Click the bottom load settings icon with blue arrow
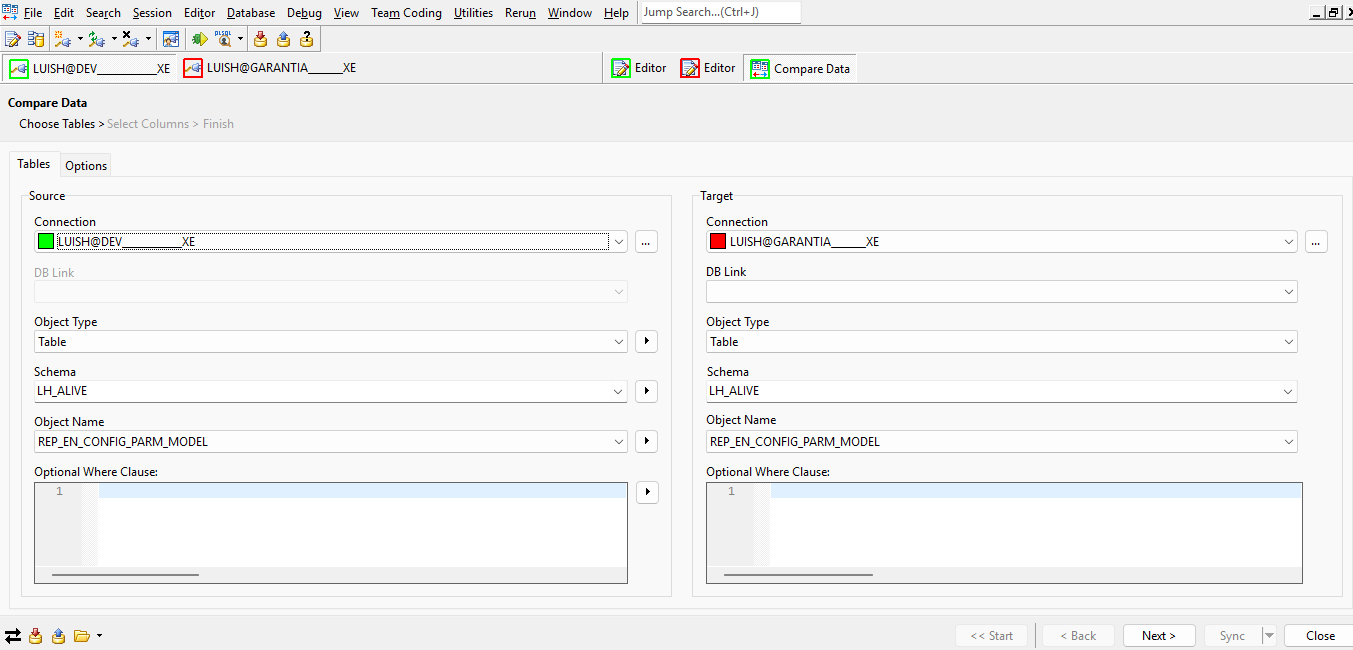The image size is (1353, 650). point(58,636)
